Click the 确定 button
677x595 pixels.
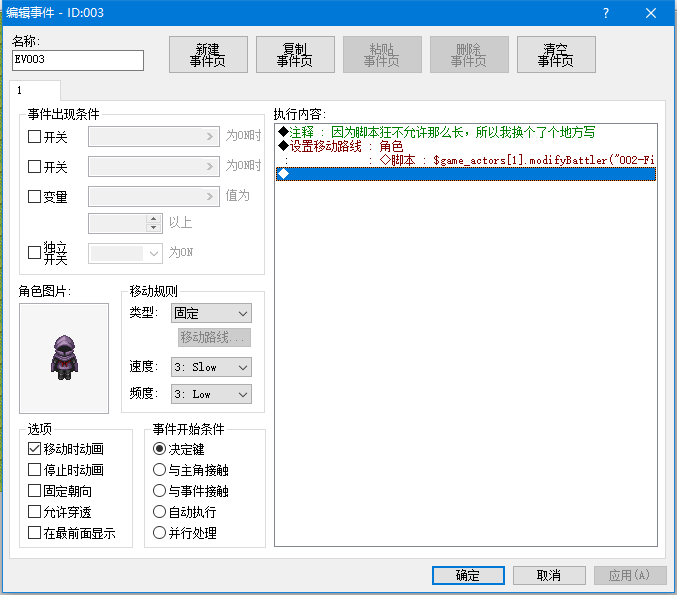point(468,575)
